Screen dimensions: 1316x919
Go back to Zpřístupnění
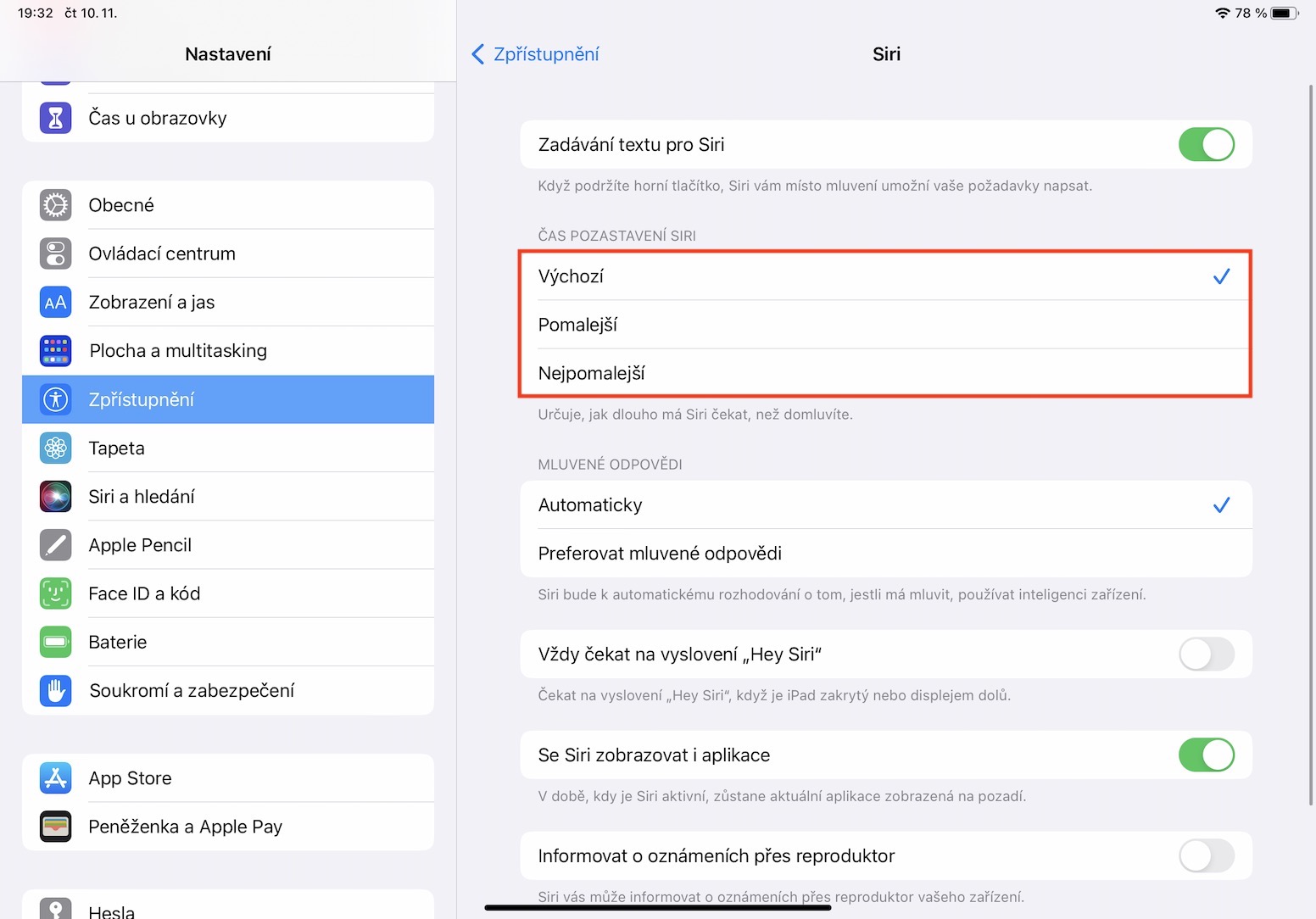pyautogui.click(x=536, y=54)
